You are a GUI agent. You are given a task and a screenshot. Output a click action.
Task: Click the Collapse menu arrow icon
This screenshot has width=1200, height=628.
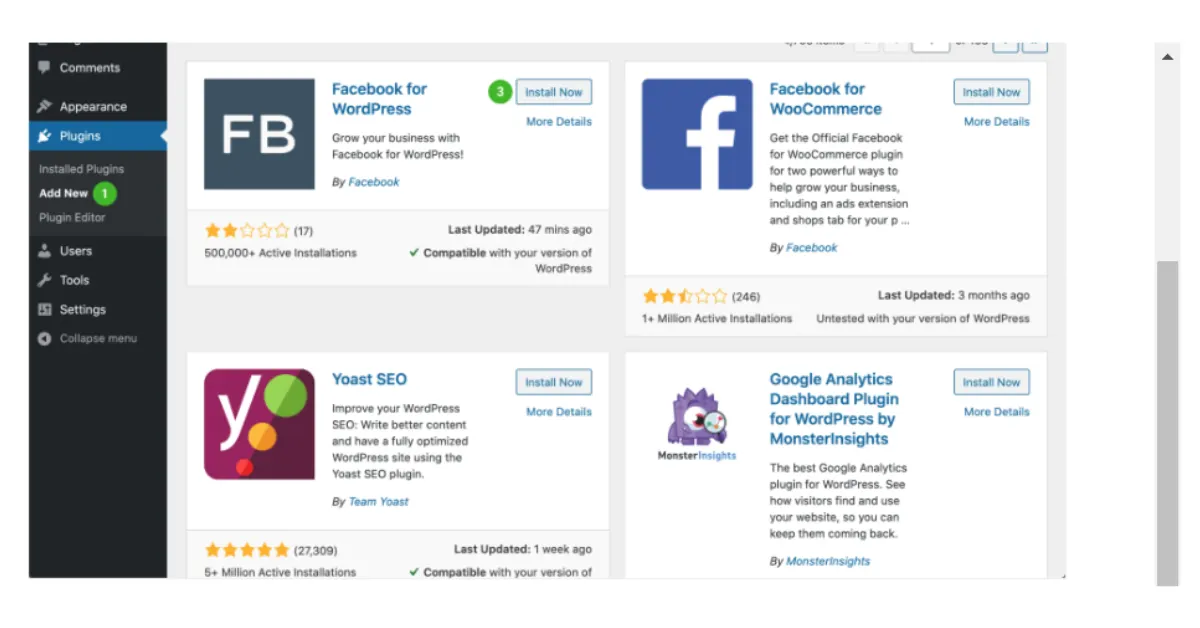44,339
